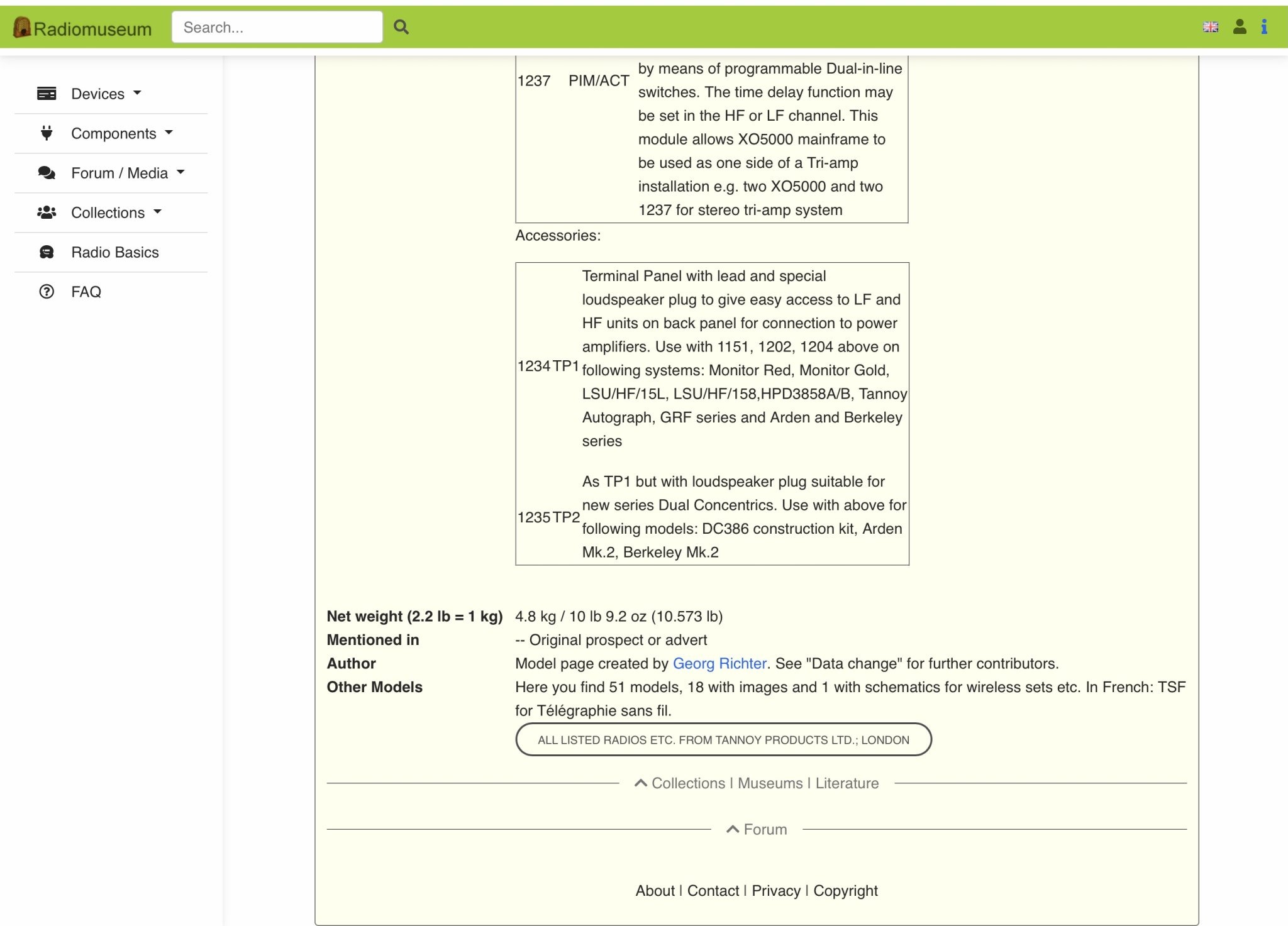1288x926 pixels.
Task: Select the '1234' accessory cell
Action: coord(534,366)
